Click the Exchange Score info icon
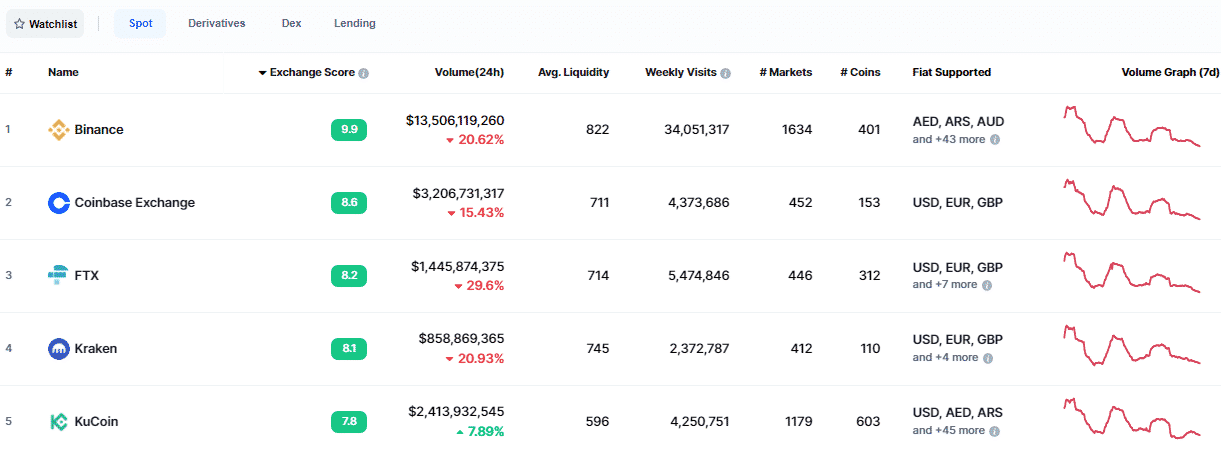The height and width of the screenshot is (457, 1221). tap(364, 73)
